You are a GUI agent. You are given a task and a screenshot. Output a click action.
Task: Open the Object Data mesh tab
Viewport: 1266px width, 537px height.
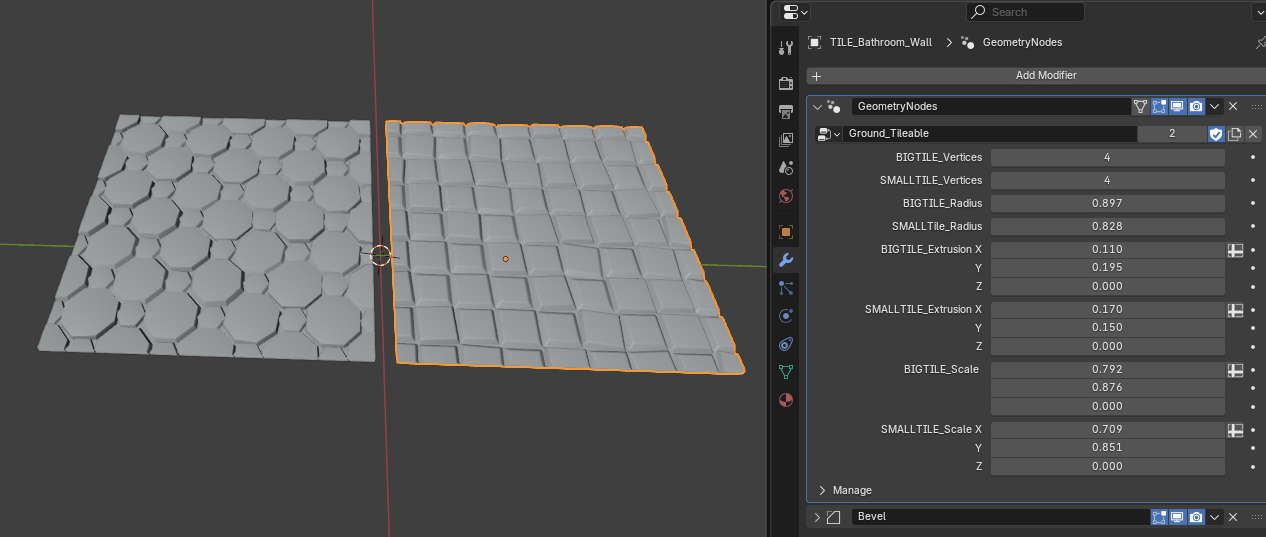[x=786, y=372]
